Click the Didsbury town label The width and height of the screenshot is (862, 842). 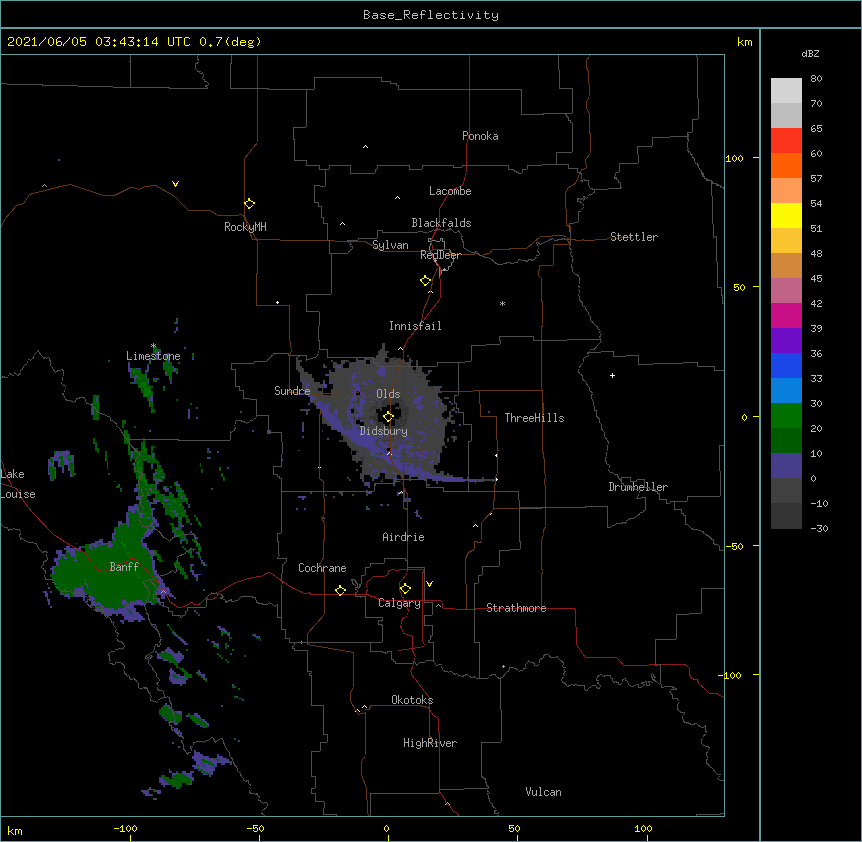pos(383,431)
